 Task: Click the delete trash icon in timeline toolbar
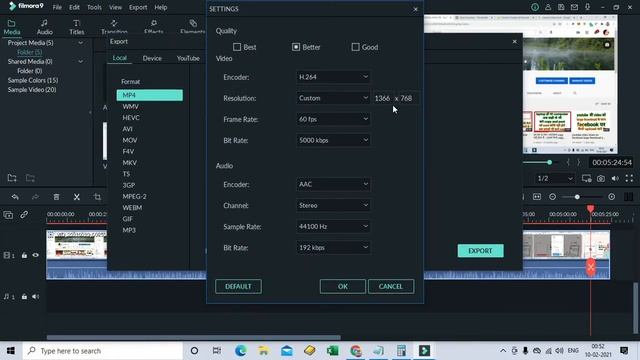click(x=56, y=197)
